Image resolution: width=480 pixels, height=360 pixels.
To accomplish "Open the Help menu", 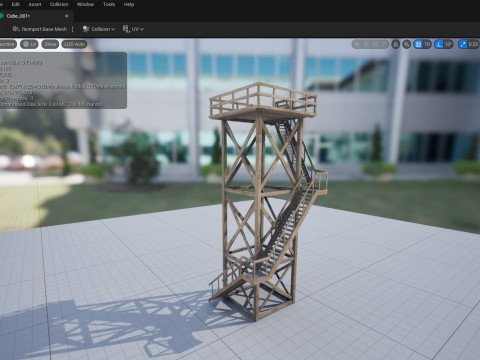I will point(129,4).
